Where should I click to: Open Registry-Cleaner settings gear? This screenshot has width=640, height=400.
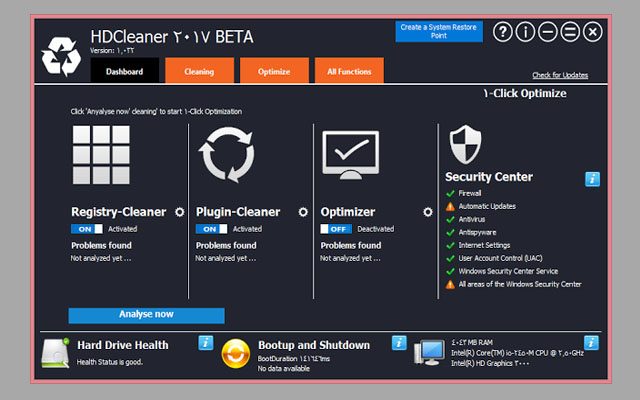click(x=179, y=212)
